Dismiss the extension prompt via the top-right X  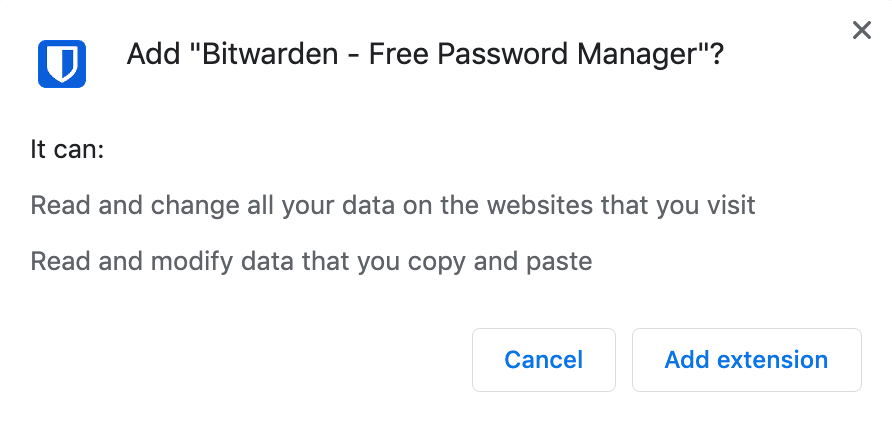(x=861, y=31)
